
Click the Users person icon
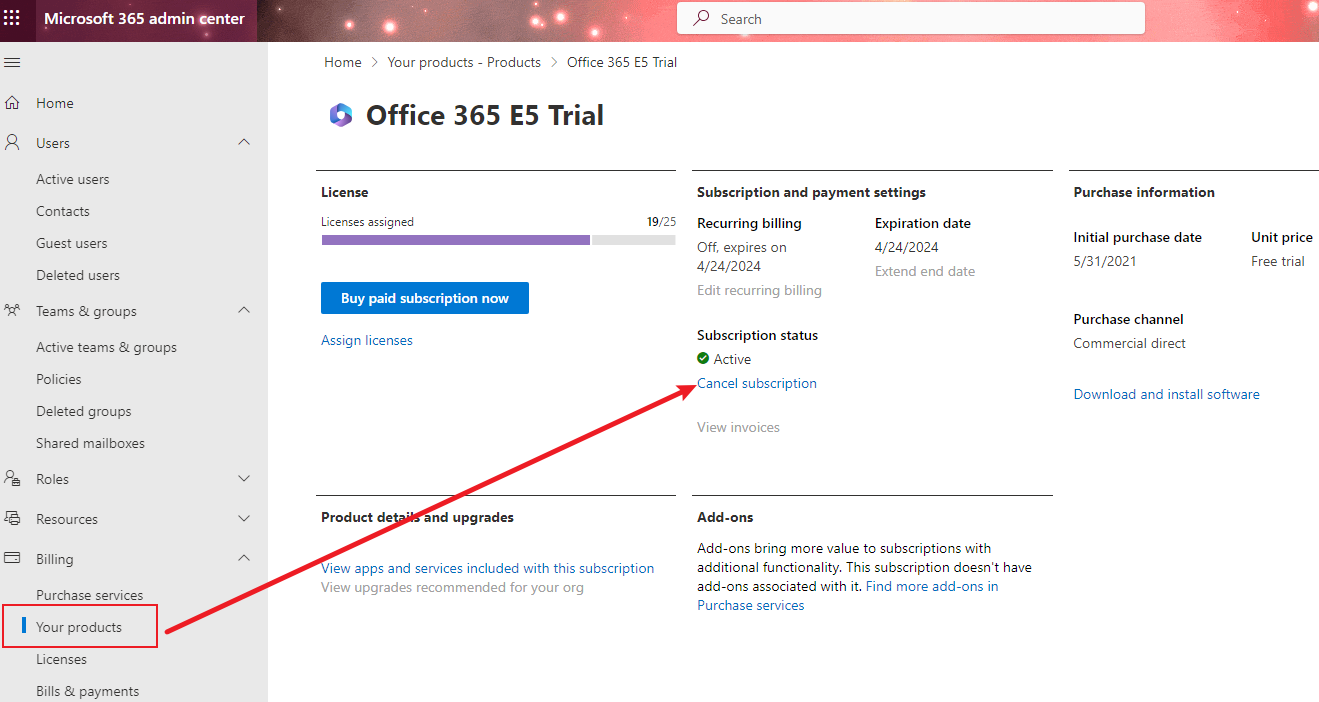[x=12, y=143]
